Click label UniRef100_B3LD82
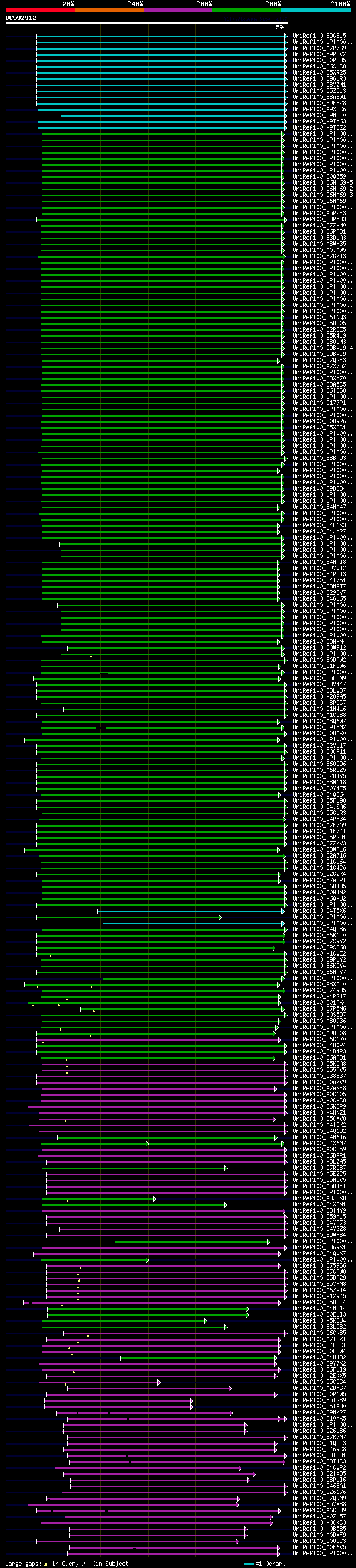Screen dimensions: 356x1568 click(319, 1327)
